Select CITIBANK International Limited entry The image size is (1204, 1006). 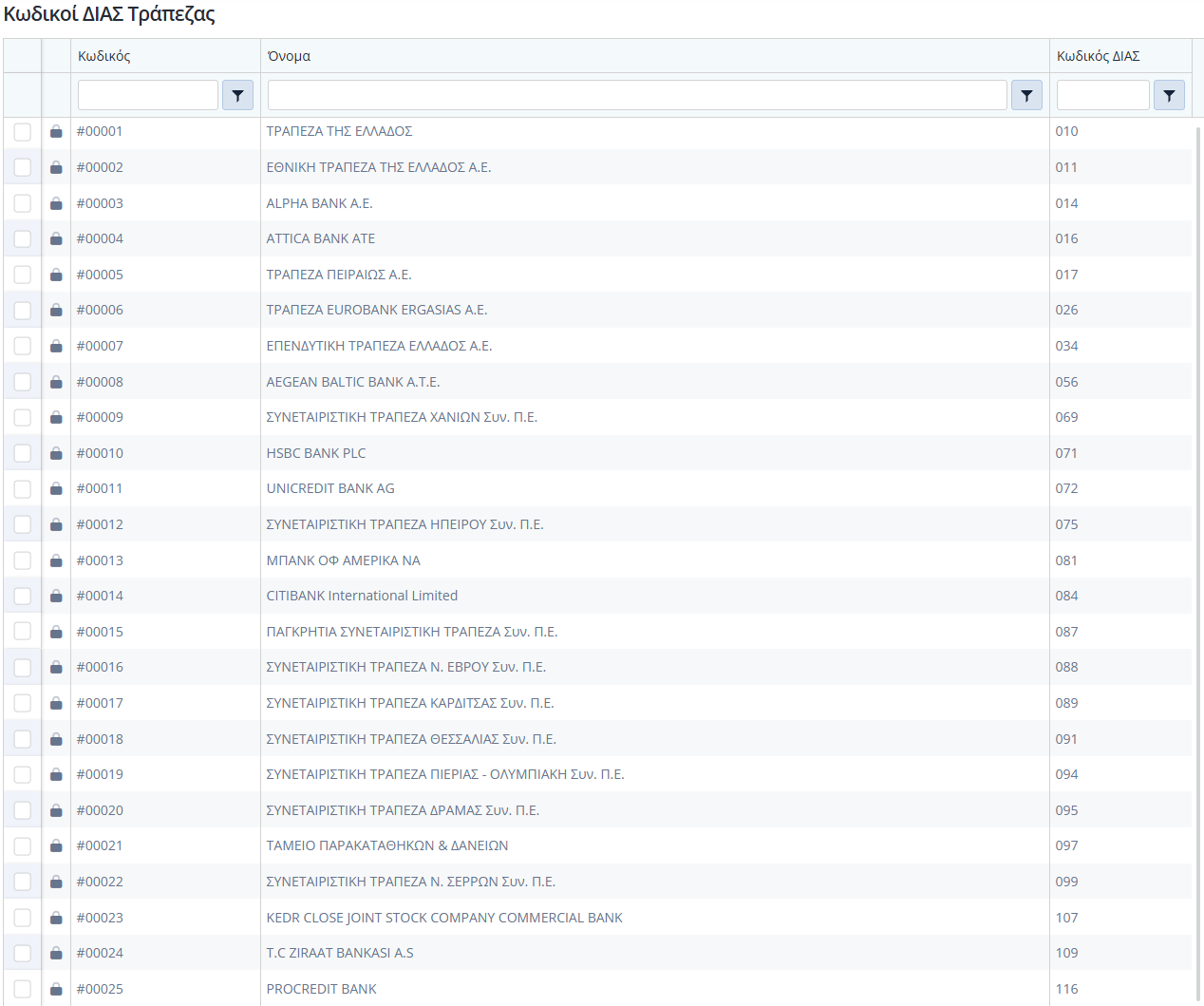(362, 596)
